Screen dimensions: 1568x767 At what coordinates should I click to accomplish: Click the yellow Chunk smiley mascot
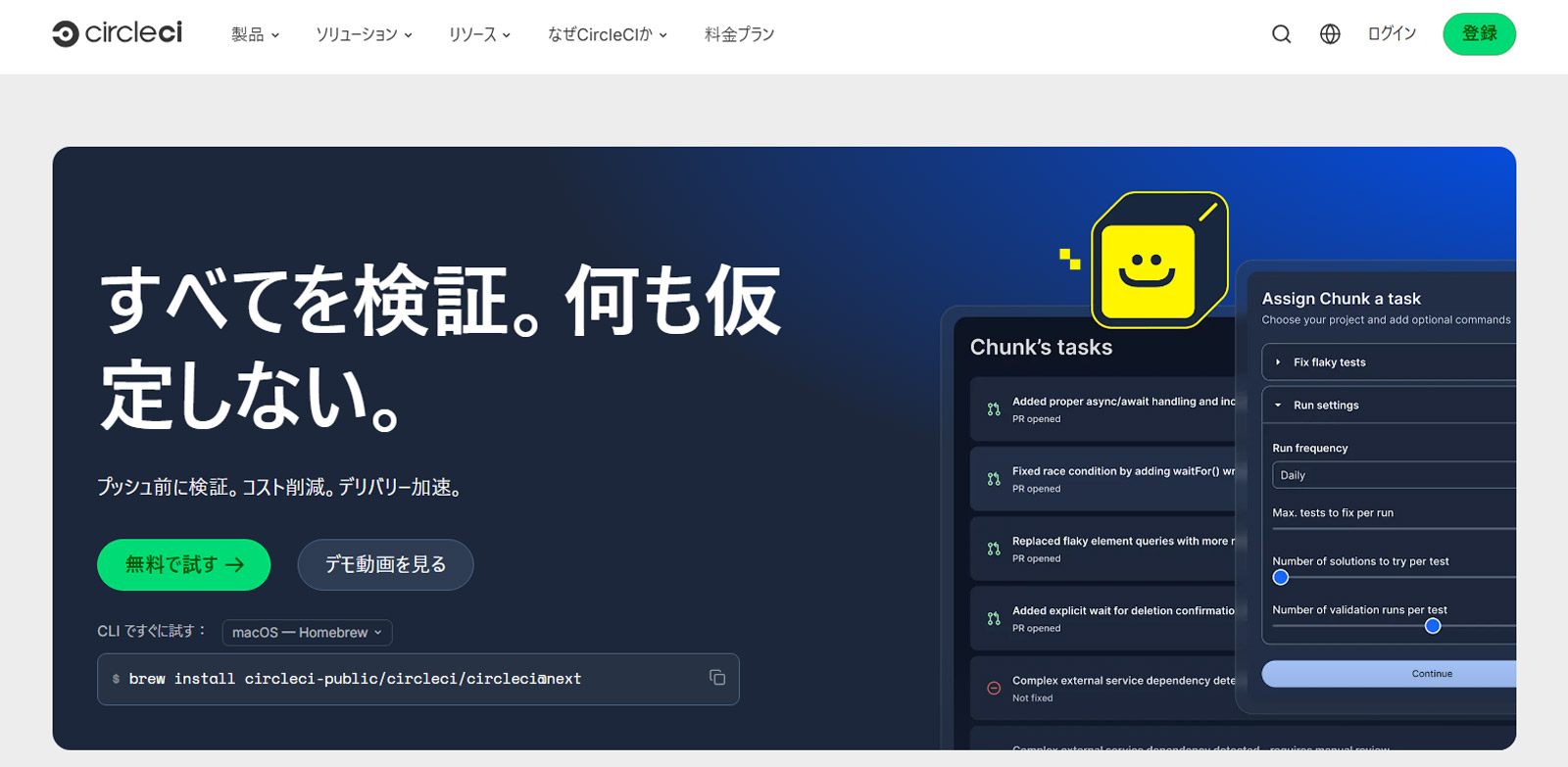click(1159, 261)
